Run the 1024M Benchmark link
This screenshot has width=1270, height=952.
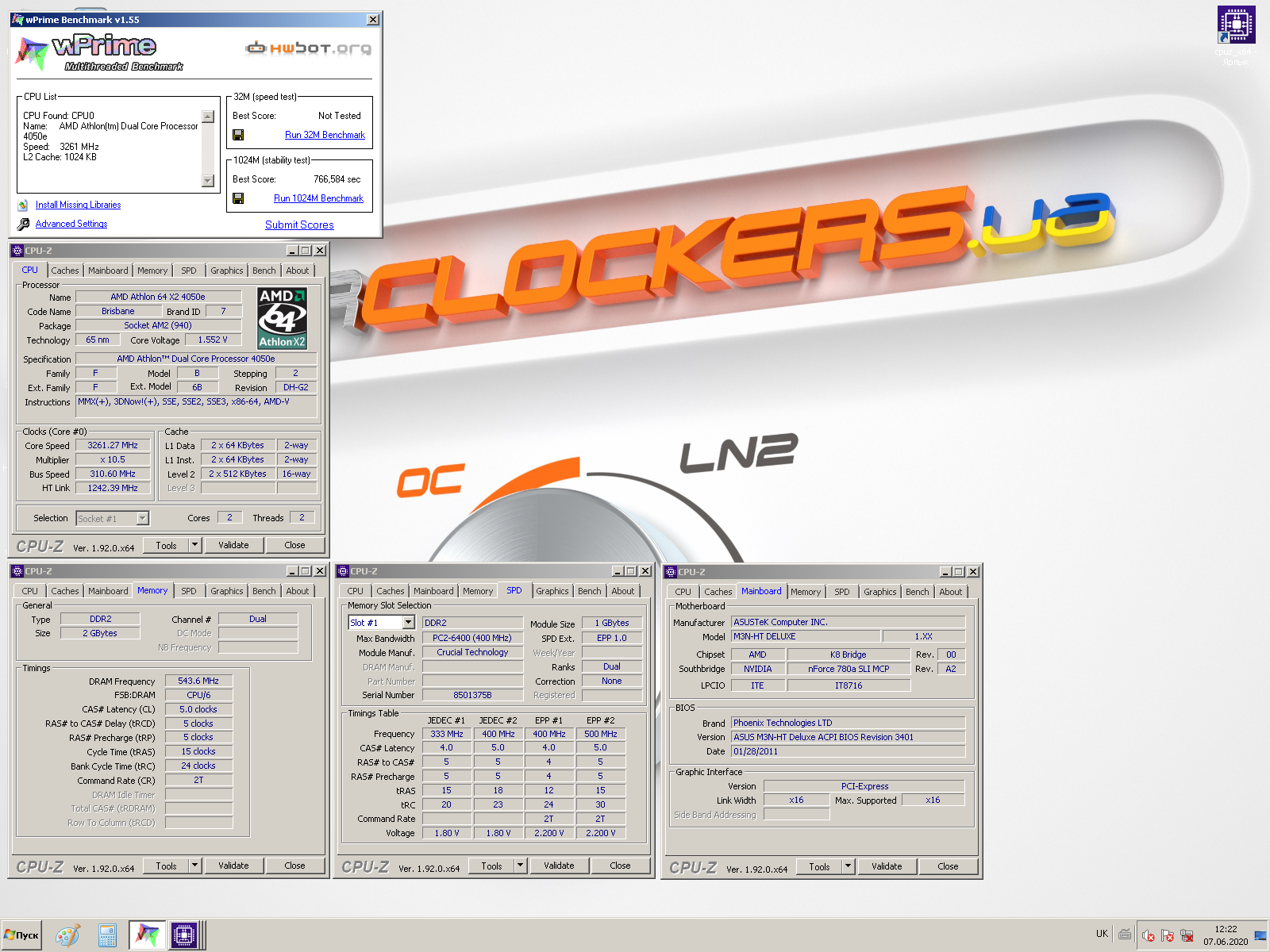[x=318, y=198]
